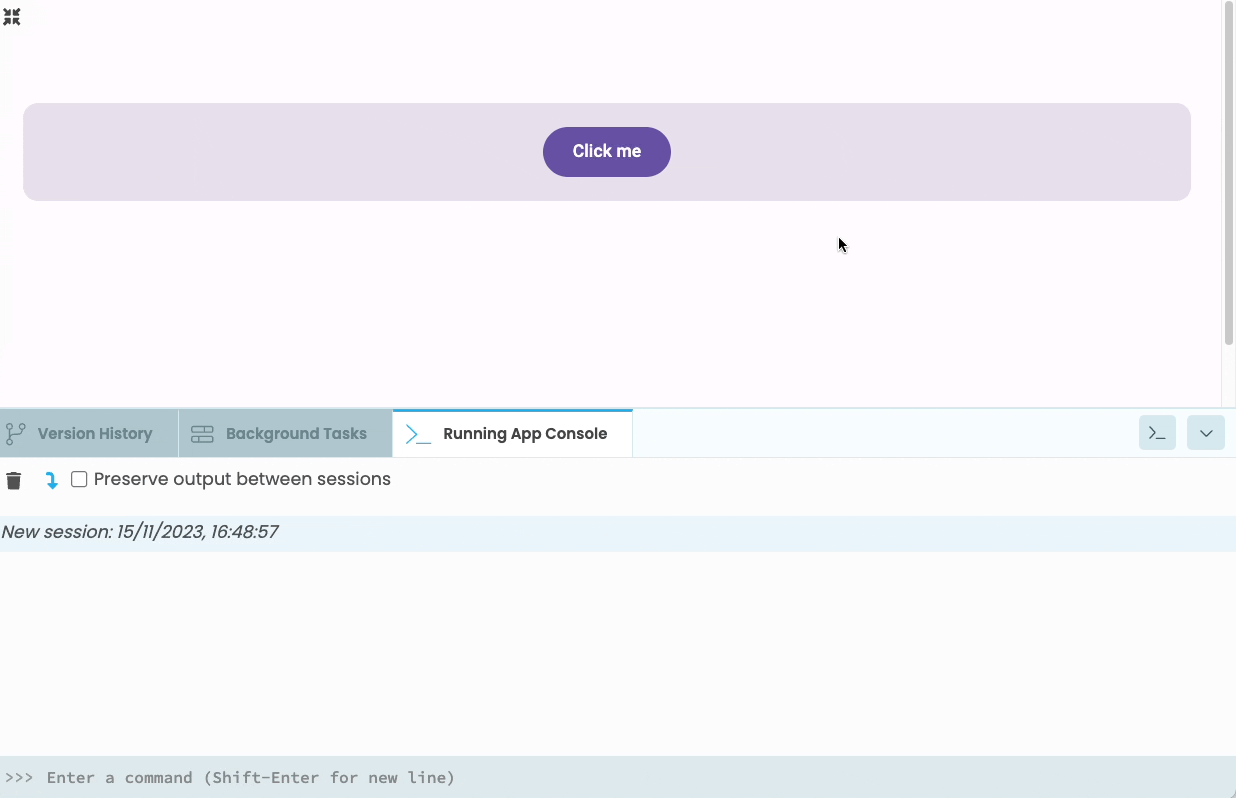Click the empty console output area
Viewport: 1236px width, 798px height.
tap(600, 650)
